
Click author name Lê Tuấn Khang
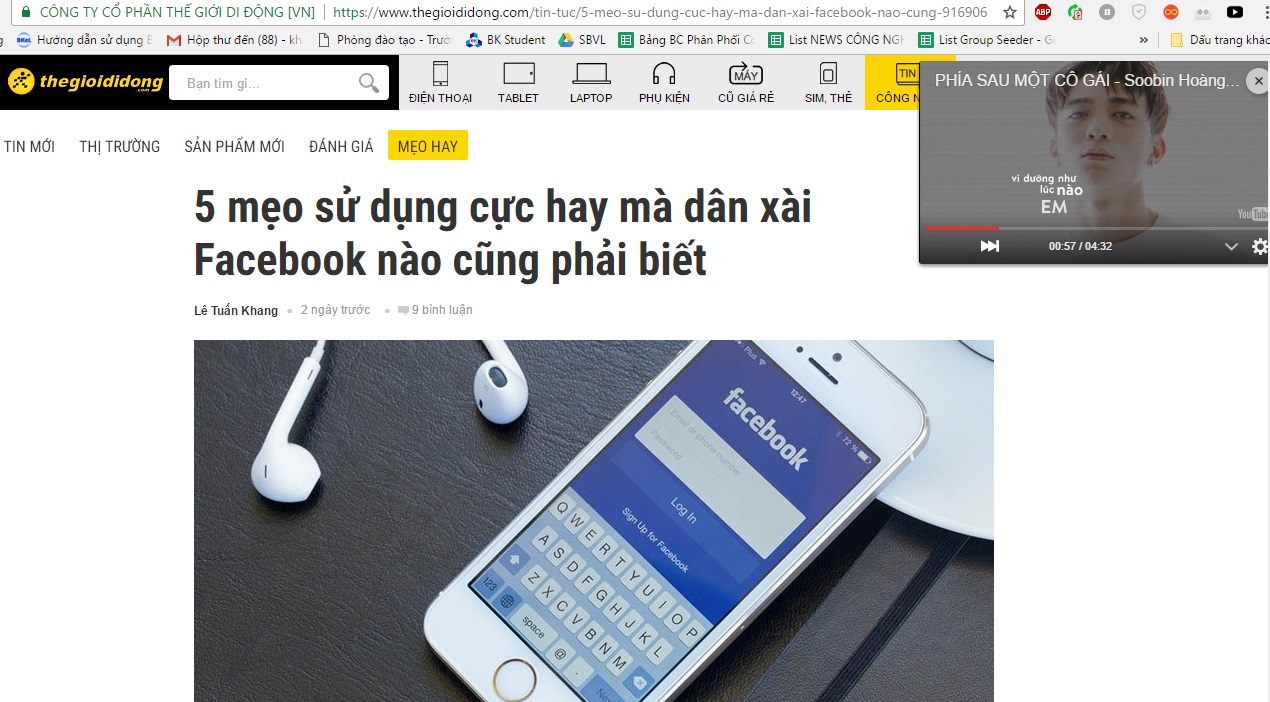236,310
